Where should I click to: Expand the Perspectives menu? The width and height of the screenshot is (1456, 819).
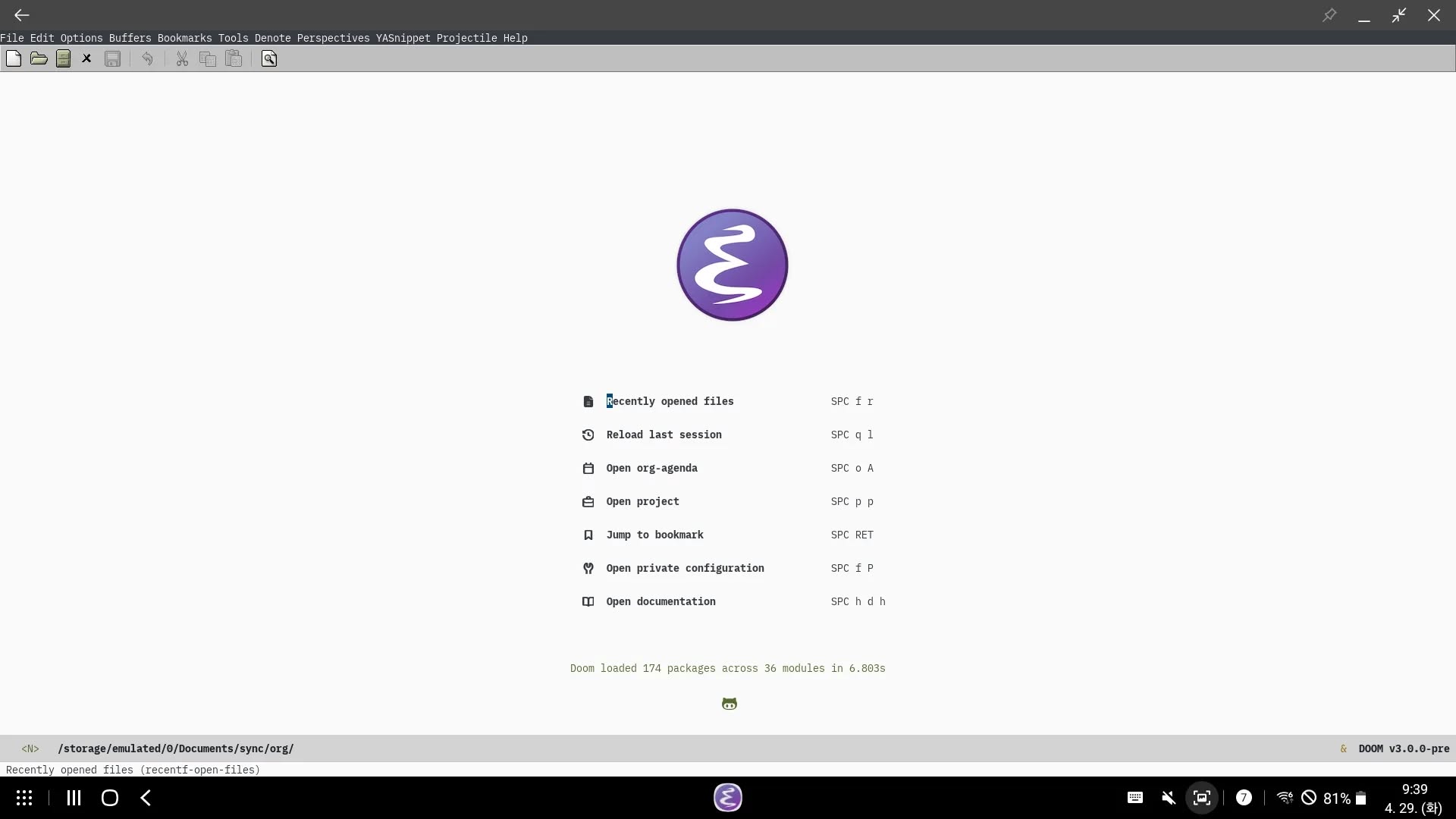(333, 38)
